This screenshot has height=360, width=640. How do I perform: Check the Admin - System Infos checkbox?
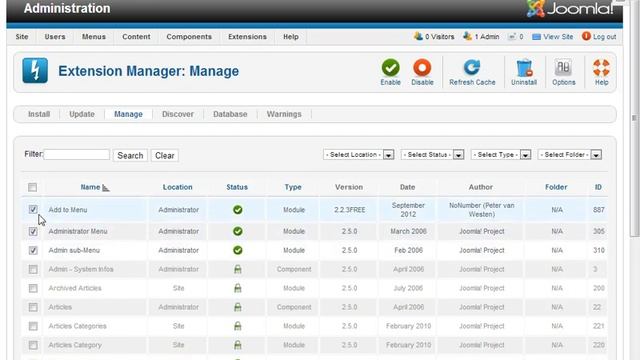point(33,269)
